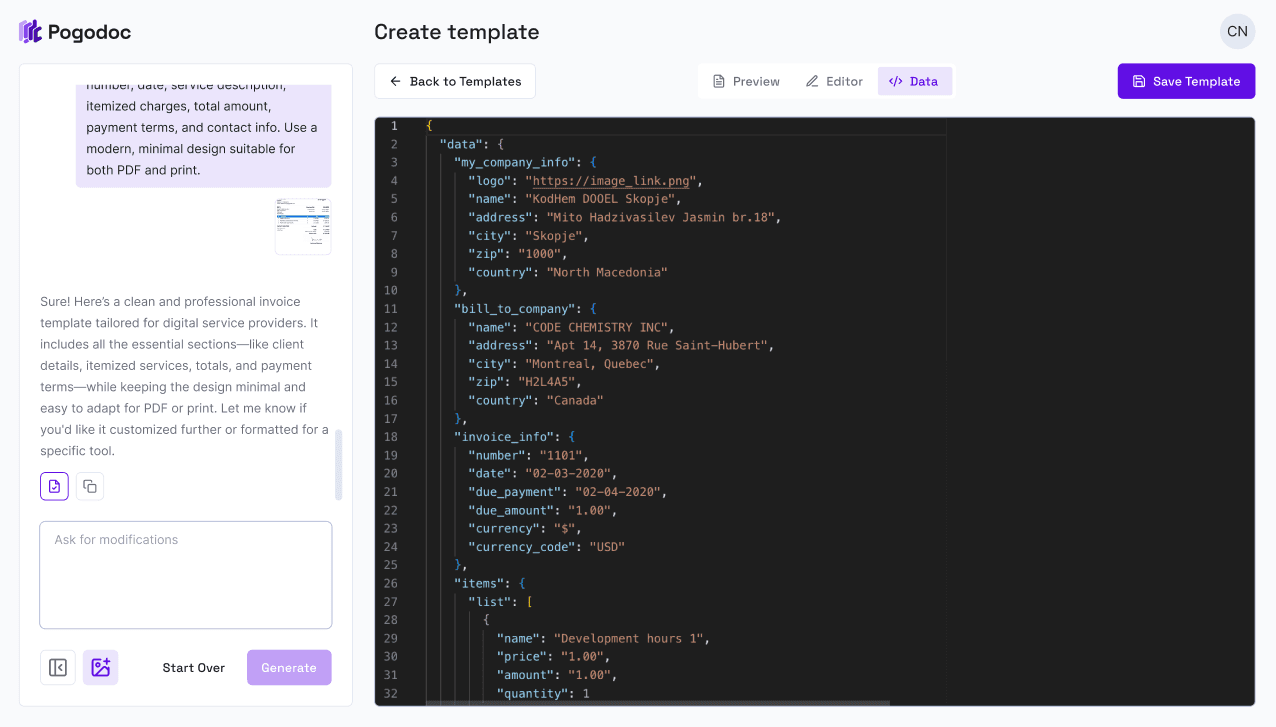Click the Preview document icon

click(717, 81)
